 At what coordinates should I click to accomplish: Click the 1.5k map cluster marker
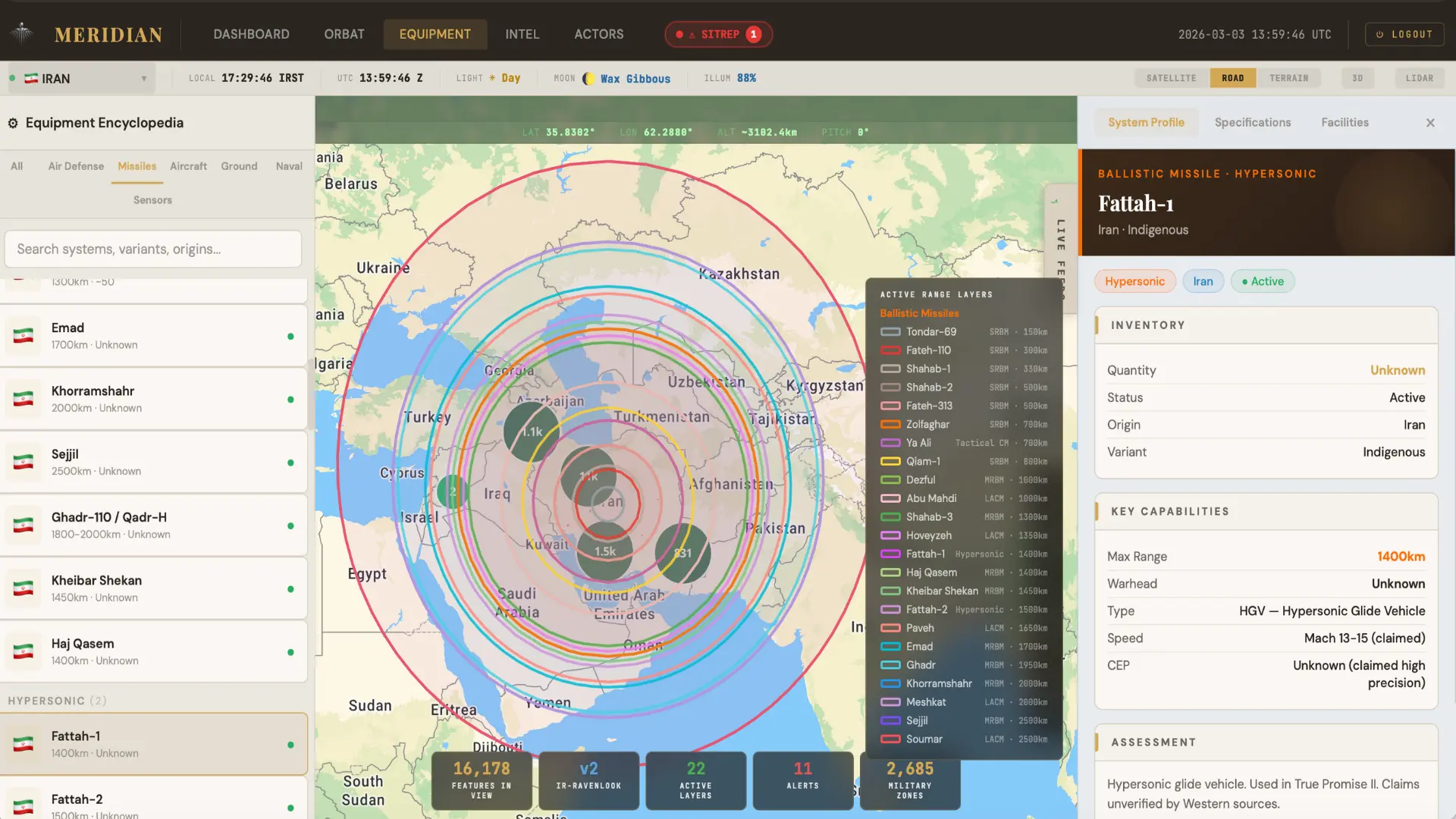tap(604, 551)
